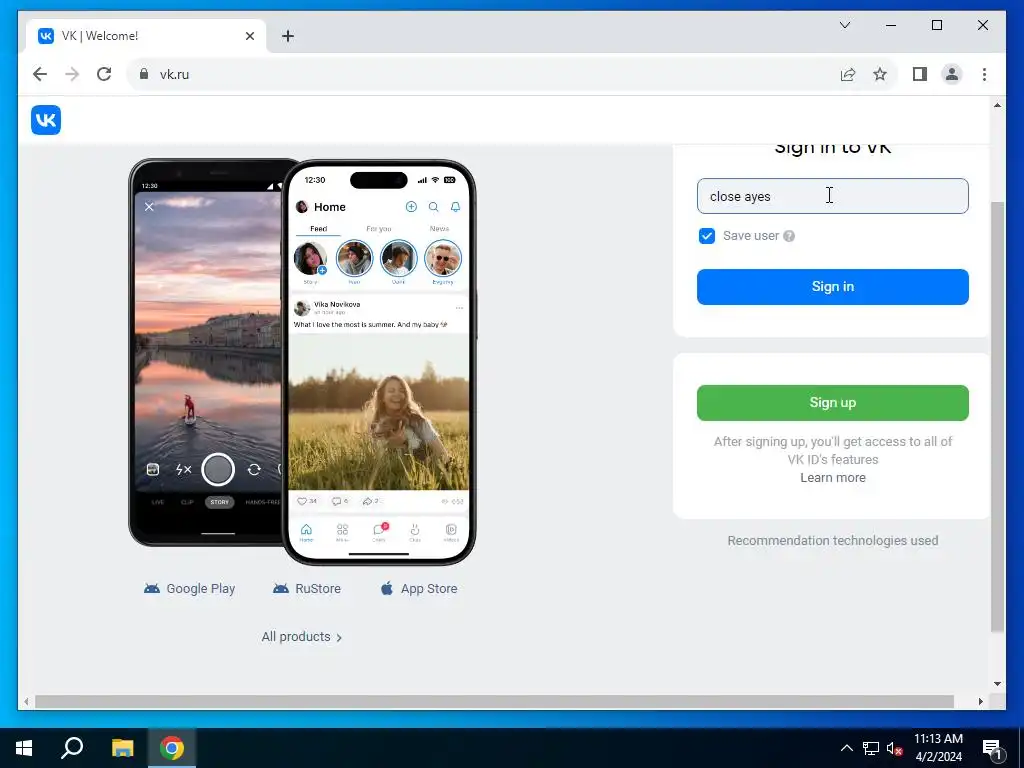The image size is (1024, 768).
Task: Click the network icon in the tray
Action: point(871,748)
